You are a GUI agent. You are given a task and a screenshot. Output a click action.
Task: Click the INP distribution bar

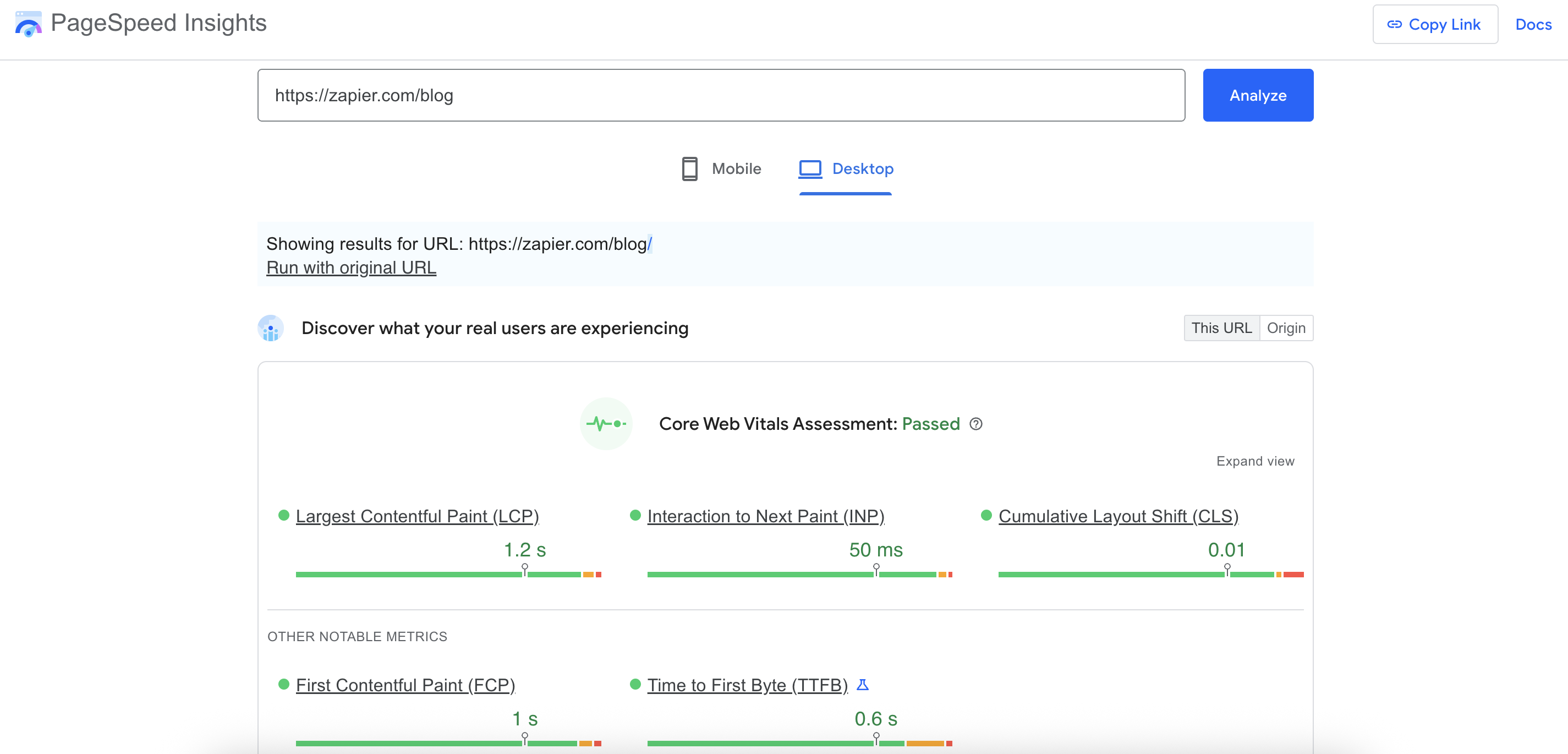pos(800,575)
